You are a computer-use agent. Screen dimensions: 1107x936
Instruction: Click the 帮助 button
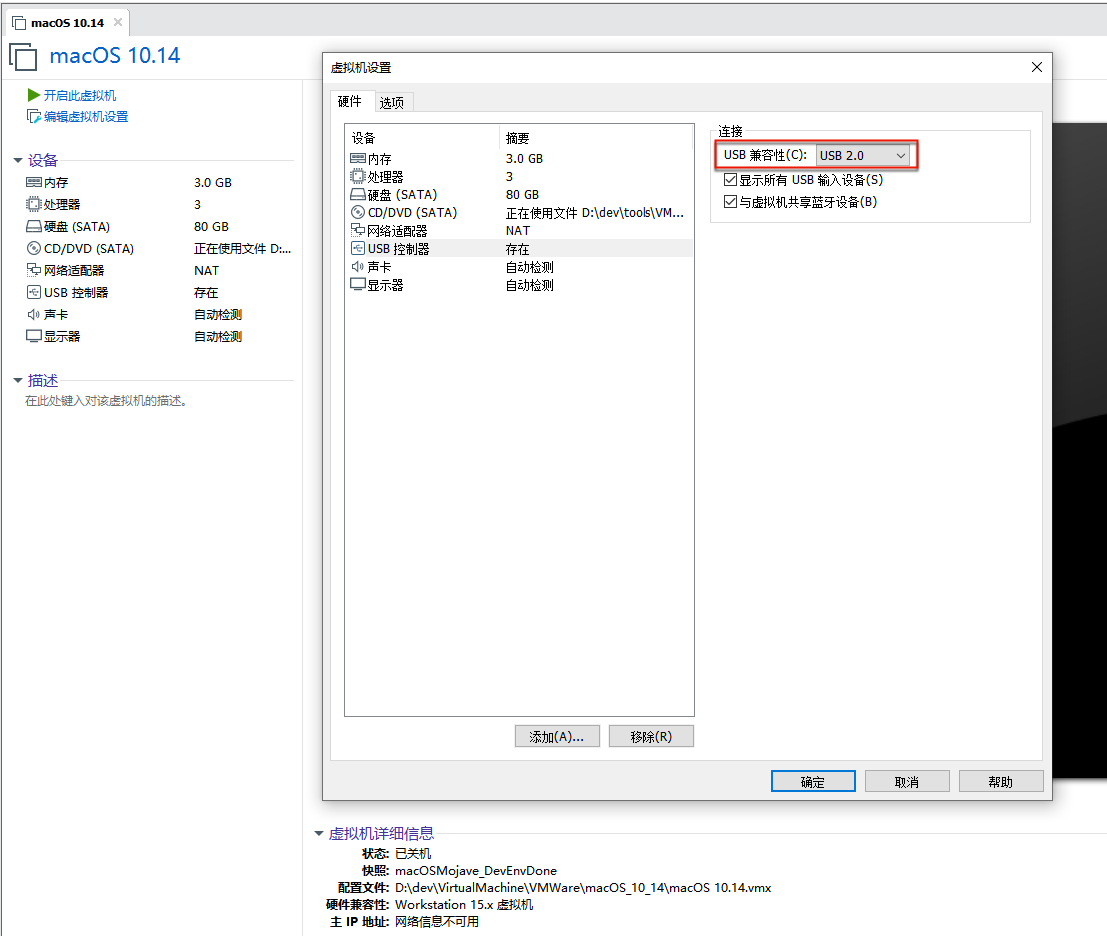tap(1000, 781)
